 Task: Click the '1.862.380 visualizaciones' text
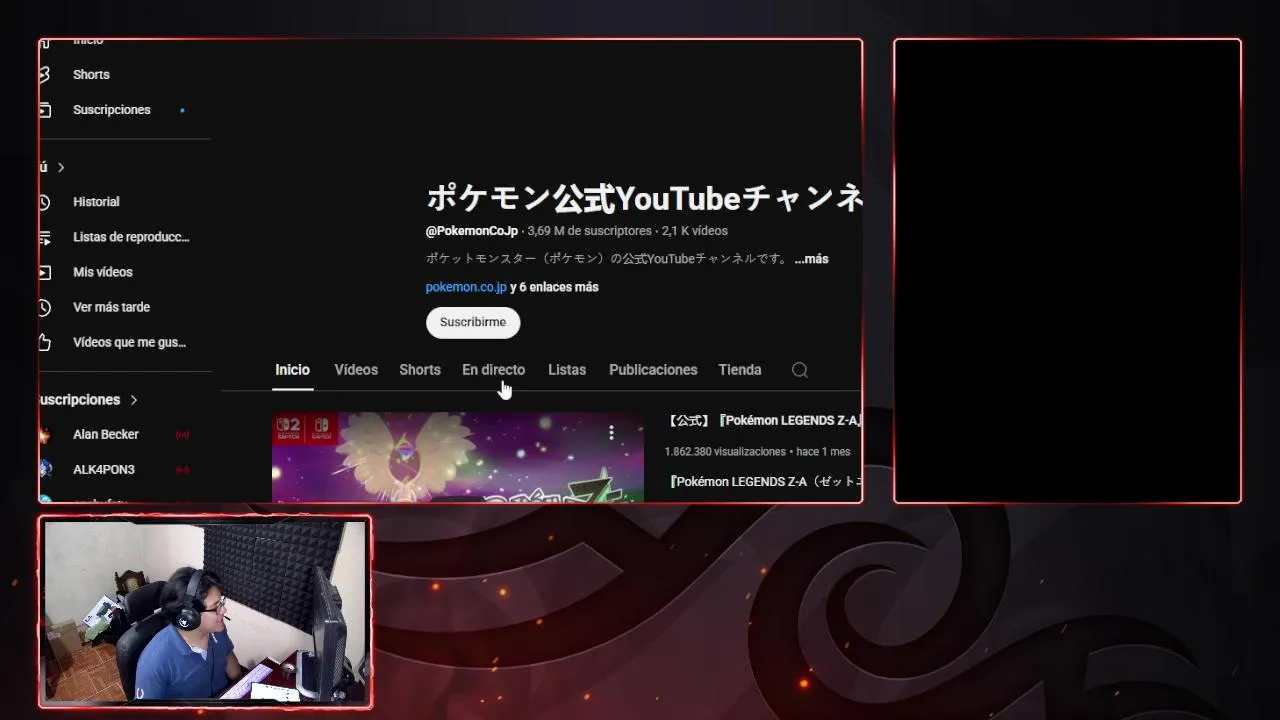click(725, 452)
